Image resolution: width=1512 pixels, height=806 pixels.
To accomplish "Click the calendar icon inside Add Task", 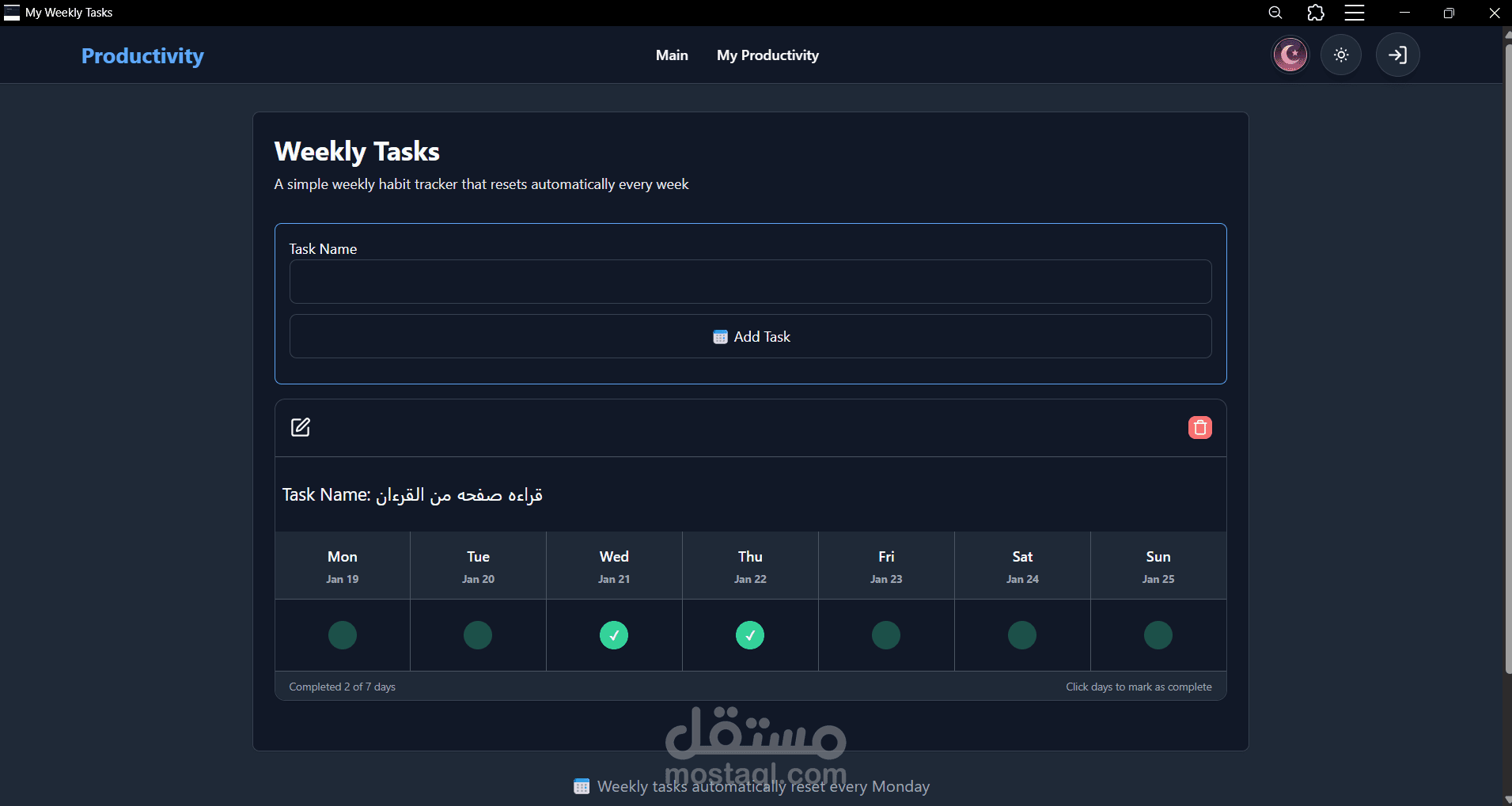I will [720, 336].
